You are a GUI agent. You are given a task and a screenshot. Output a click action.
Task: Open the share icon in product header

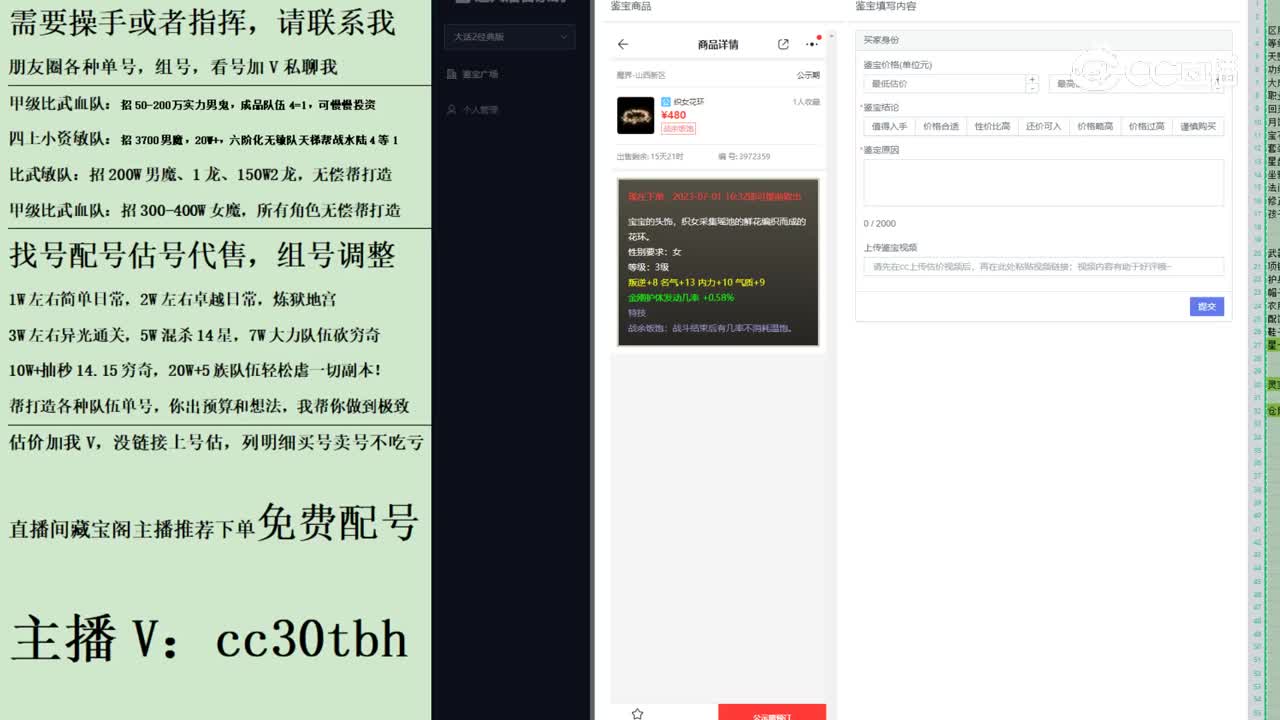[x=783, y=44]
